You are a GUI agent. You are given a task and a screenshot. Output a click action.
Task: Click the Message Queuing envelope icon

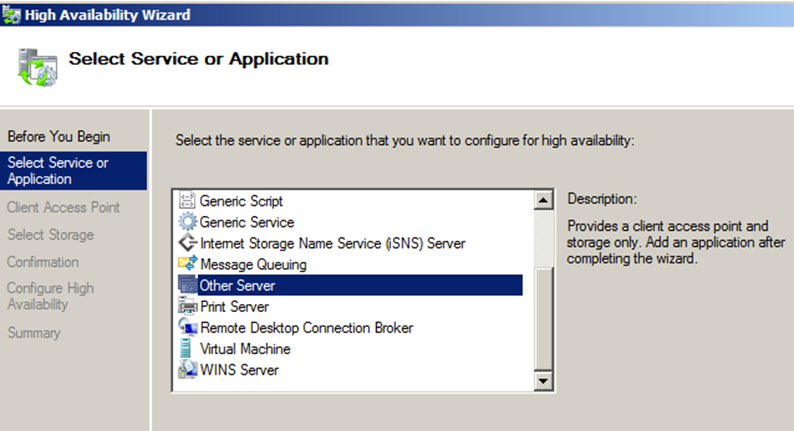tap(187, 264)
